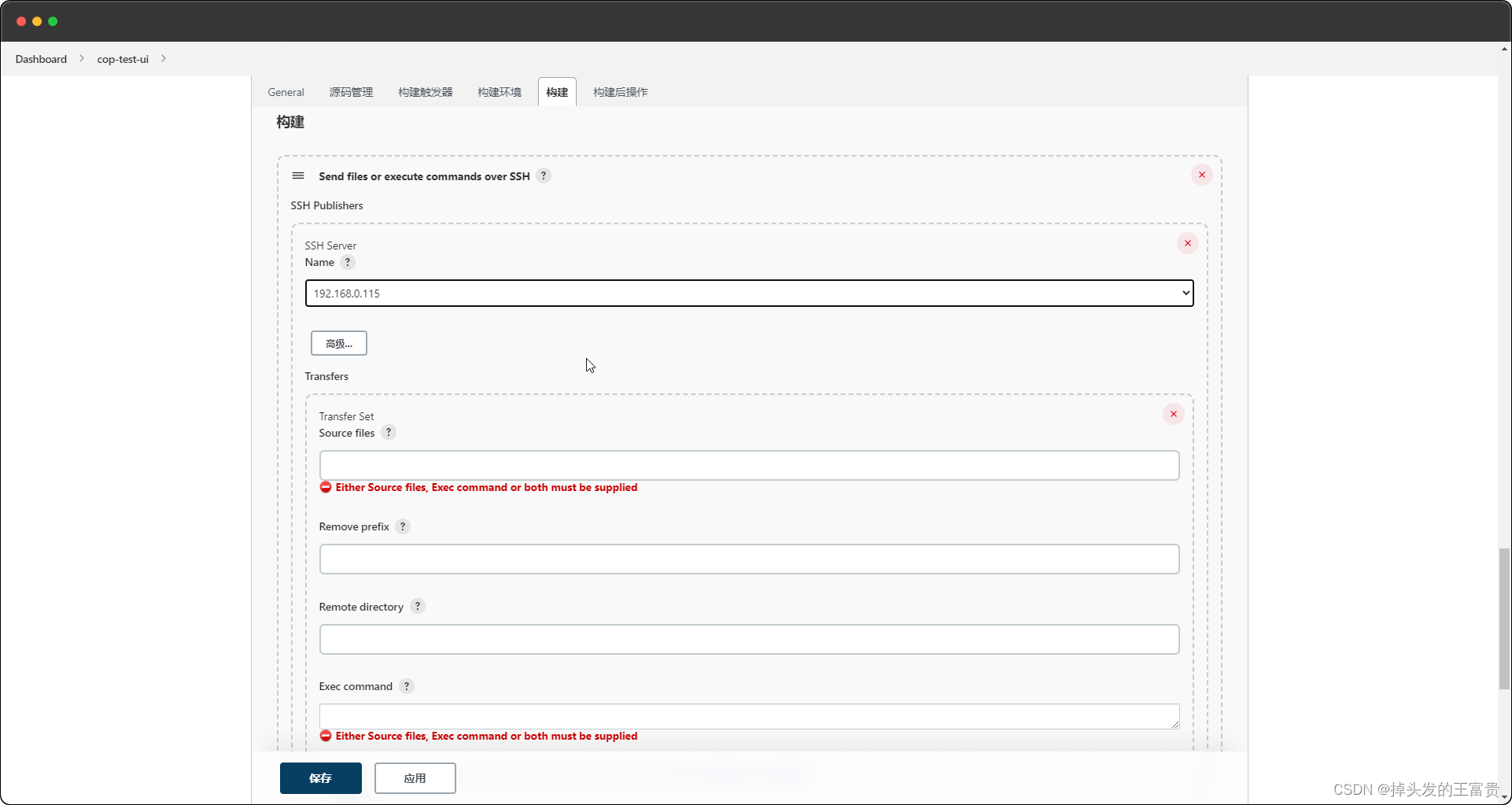
Task: Expand advanced options with 高级 button
Action: pyautogui.click(x=338, y=343)
